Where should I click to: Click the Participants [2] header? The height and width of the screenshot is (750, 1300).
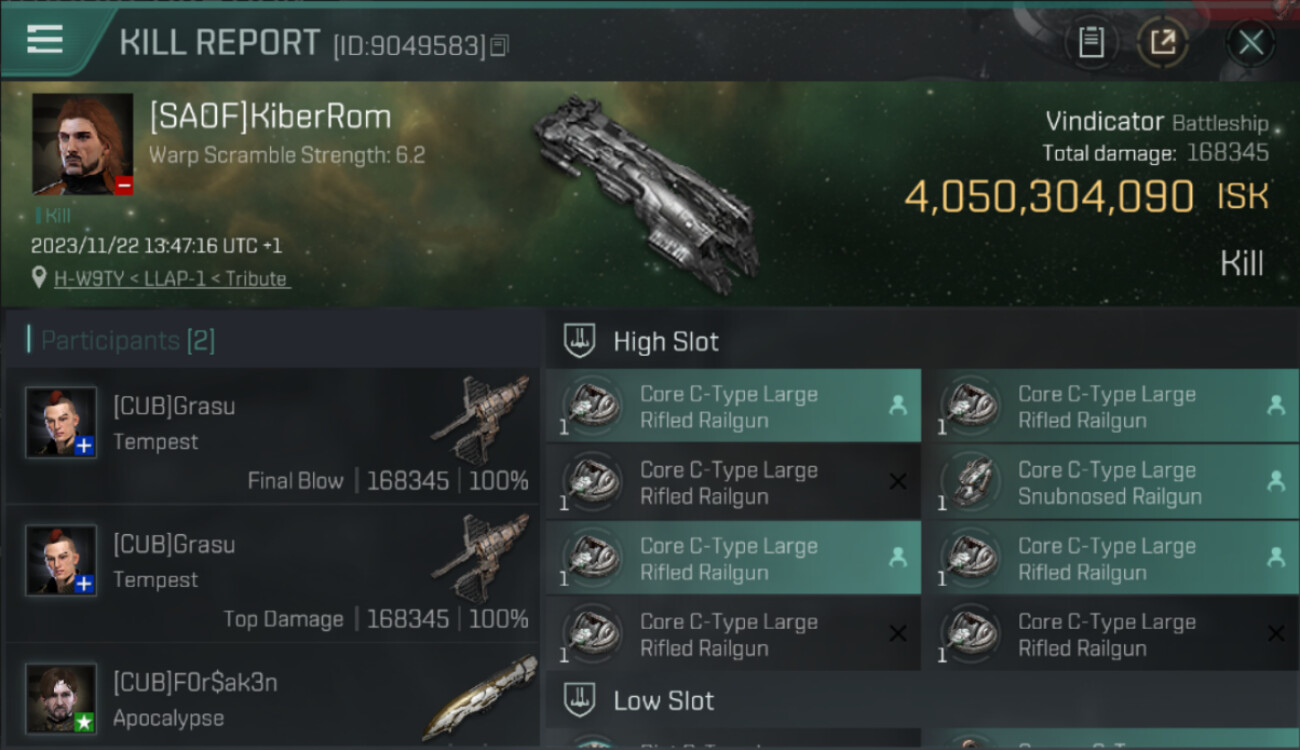[x=121, y=341]
